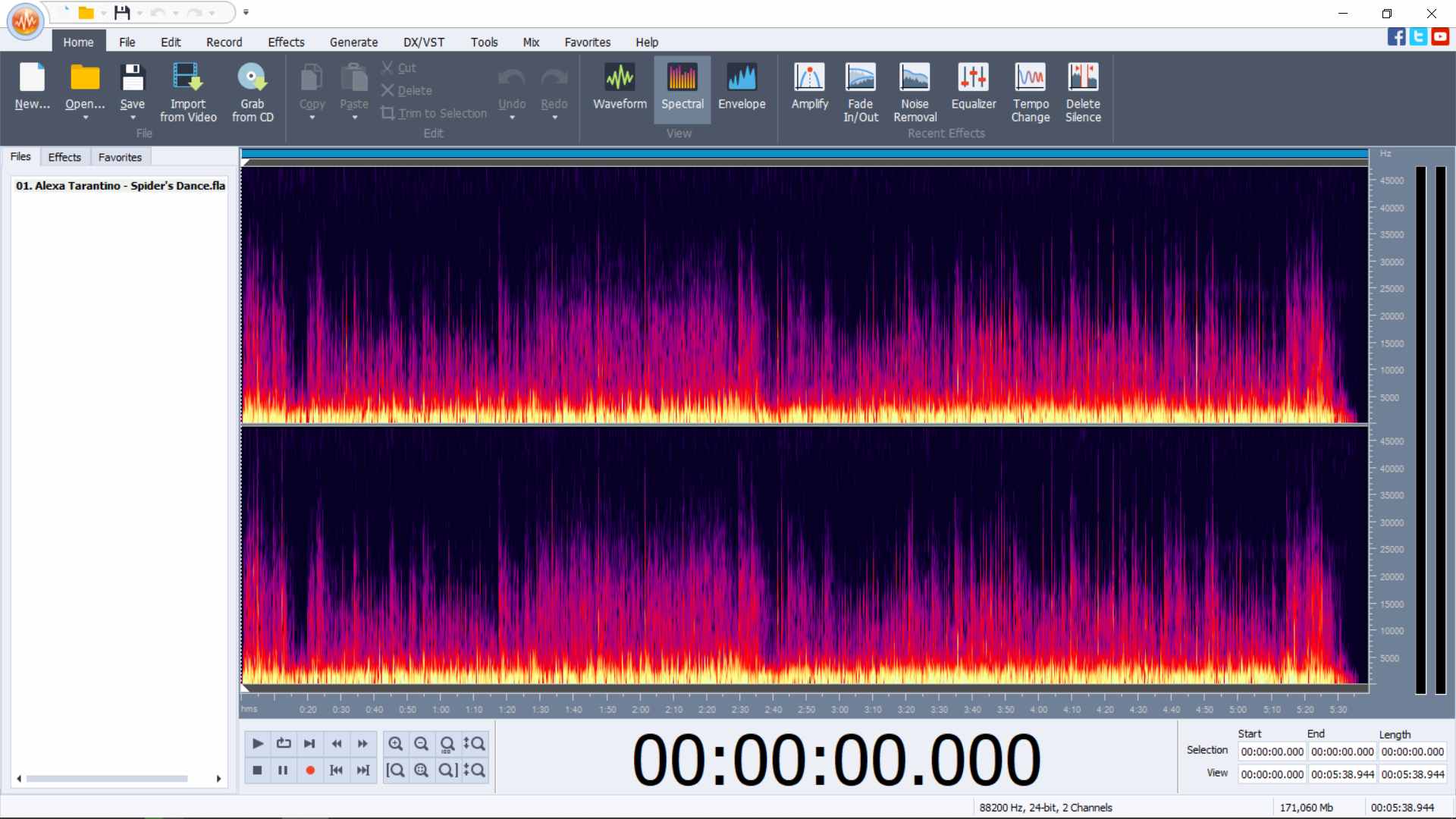Rewind the audio
The height and width of the screenshot is (819, 1456).
[x=336, y=744]
